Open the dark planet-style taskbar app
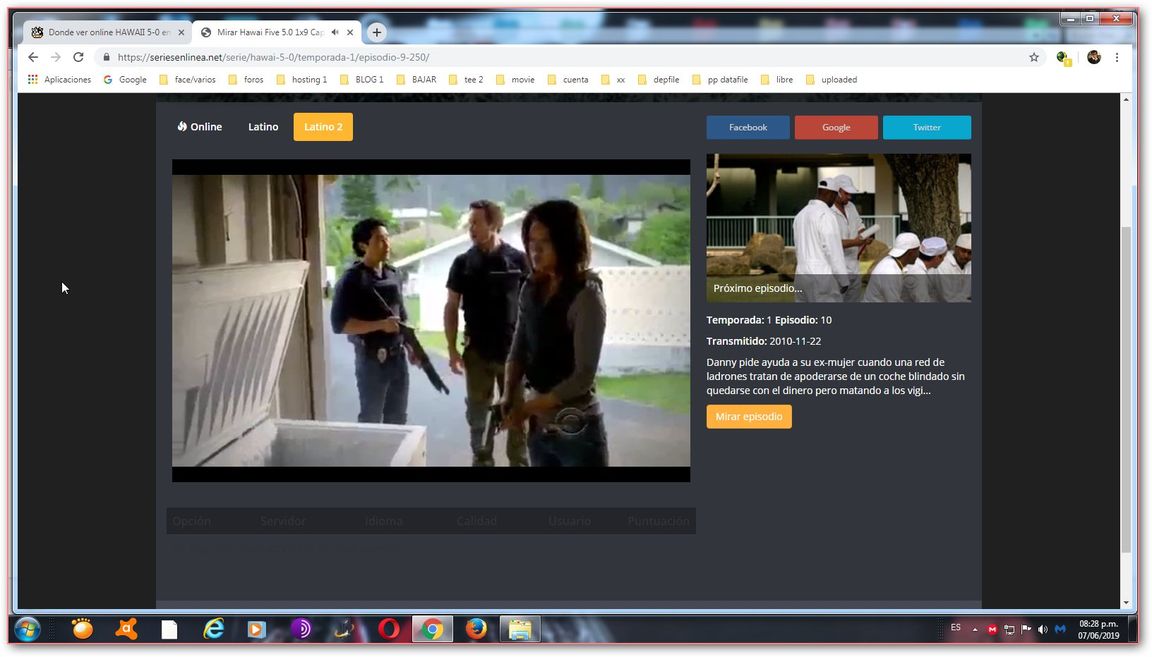Image resolution: width=1152 pixels, height=657 pixels. 344,629
